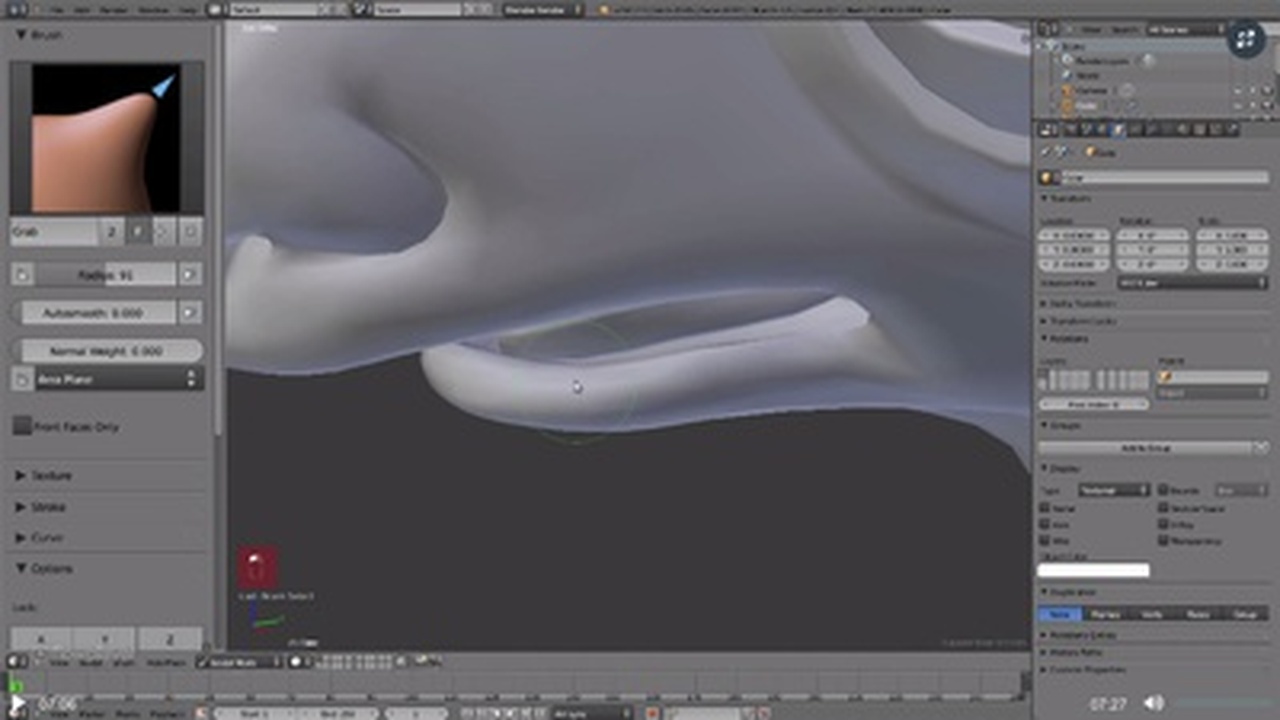Click the Camera icon in the outliner

(1067, 90)
